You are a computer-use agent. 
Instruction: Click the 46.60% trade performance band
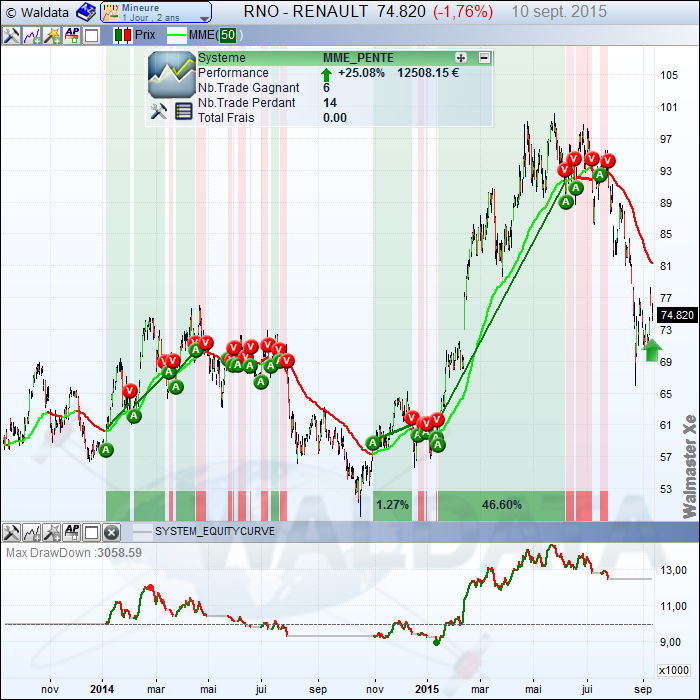pos(501,505)
